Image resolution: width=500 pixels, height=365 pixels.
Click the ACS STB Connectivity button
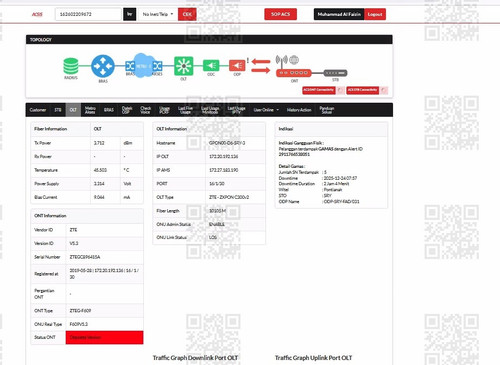(x=363, y=90)
